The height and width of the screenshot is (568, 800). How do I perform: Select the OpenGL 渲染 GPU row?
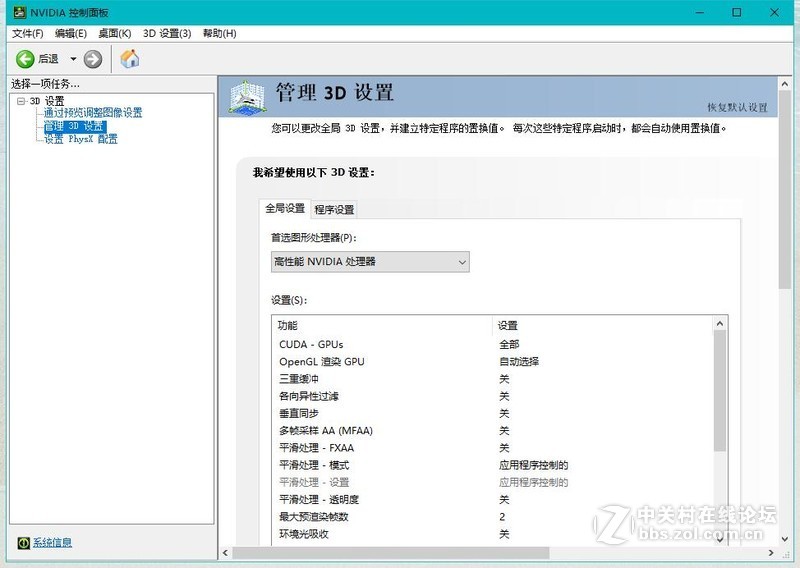point(492,362)
